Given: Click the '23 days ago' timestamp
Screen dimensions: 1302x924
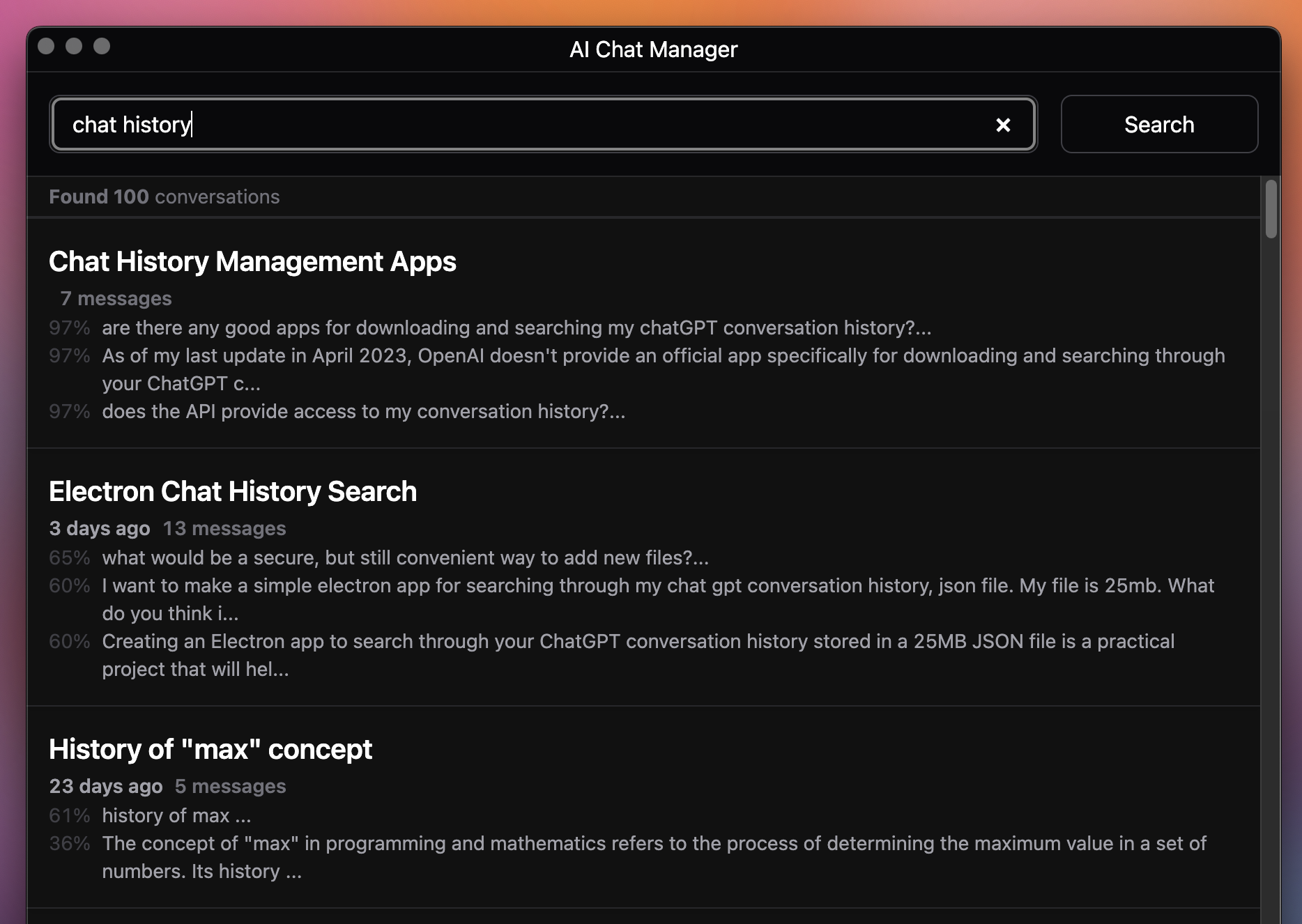Looking at the screenshot, I should click(x=106, y=786).
